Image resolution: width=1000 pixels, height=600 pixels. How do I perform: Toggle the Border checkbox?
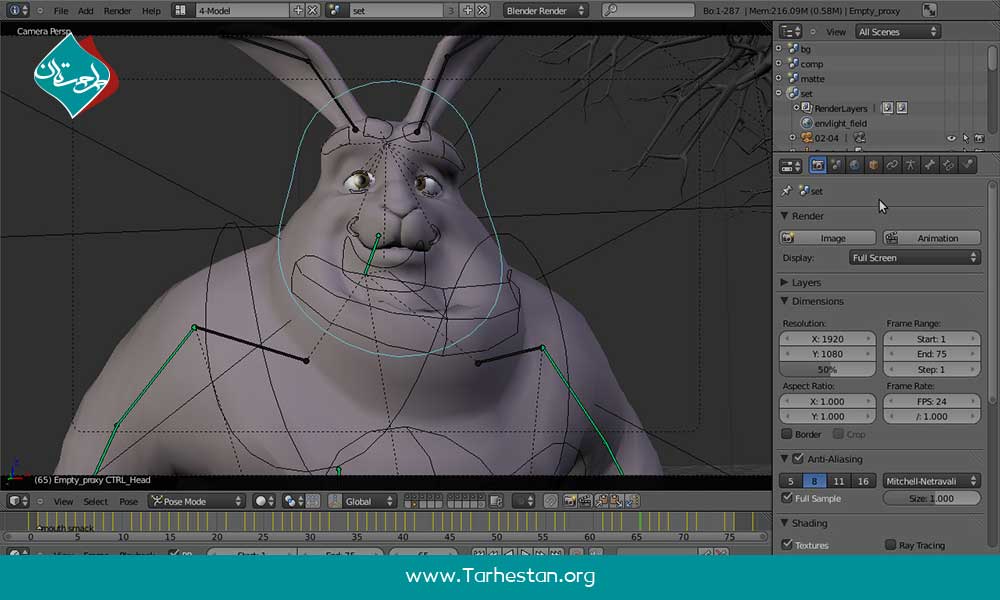click(x=787, y=434)
